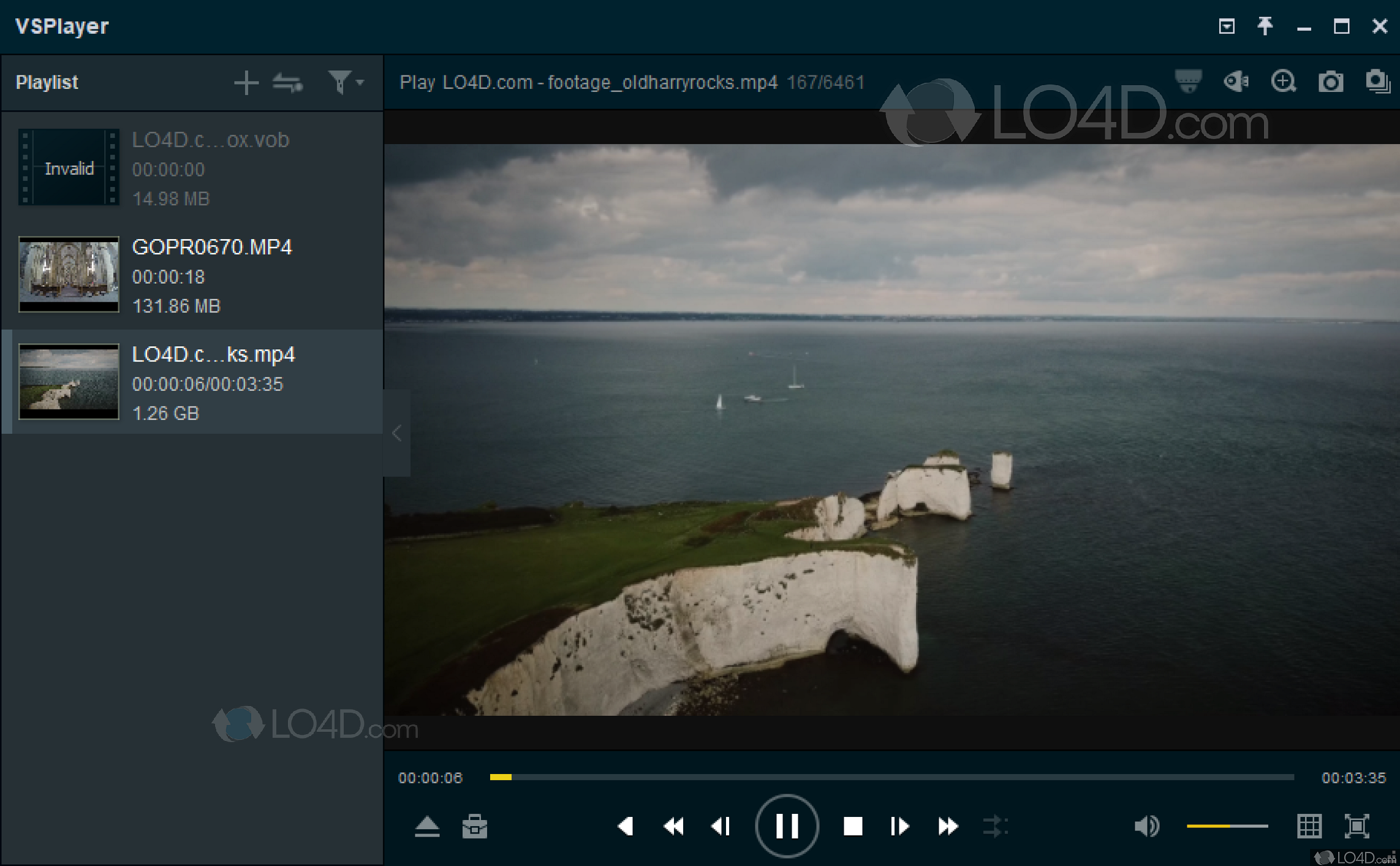This screenshot has height=866, width=1400.
Task: Click the camera snapshot icon
Action: (x=1330, y=82)
